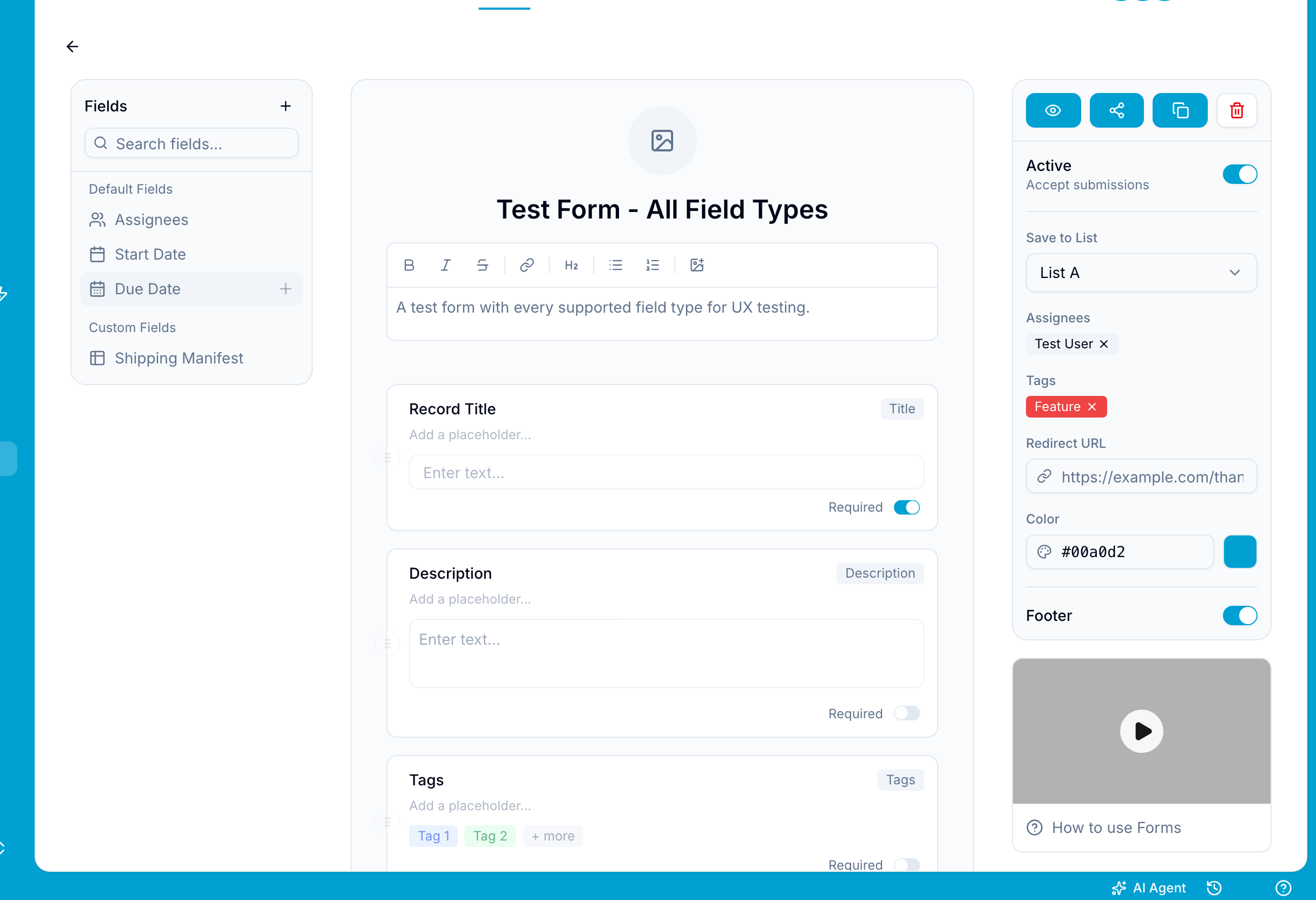Share the form
The height and width of the screenshot is (900, 1316).
[x=1116, y=110]
